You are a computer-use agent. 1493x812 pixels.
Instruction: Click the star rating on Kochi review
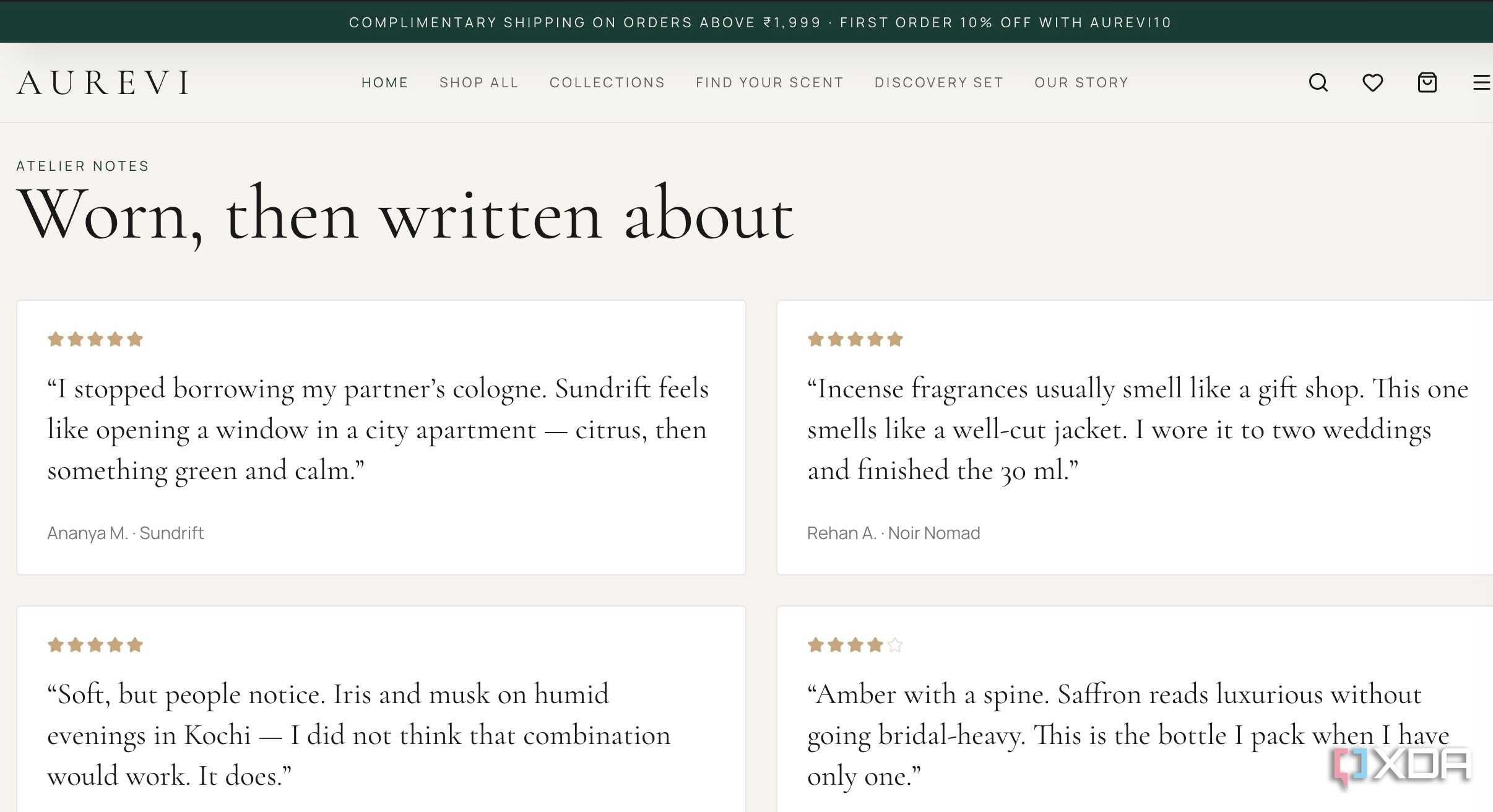coord(95,645)
